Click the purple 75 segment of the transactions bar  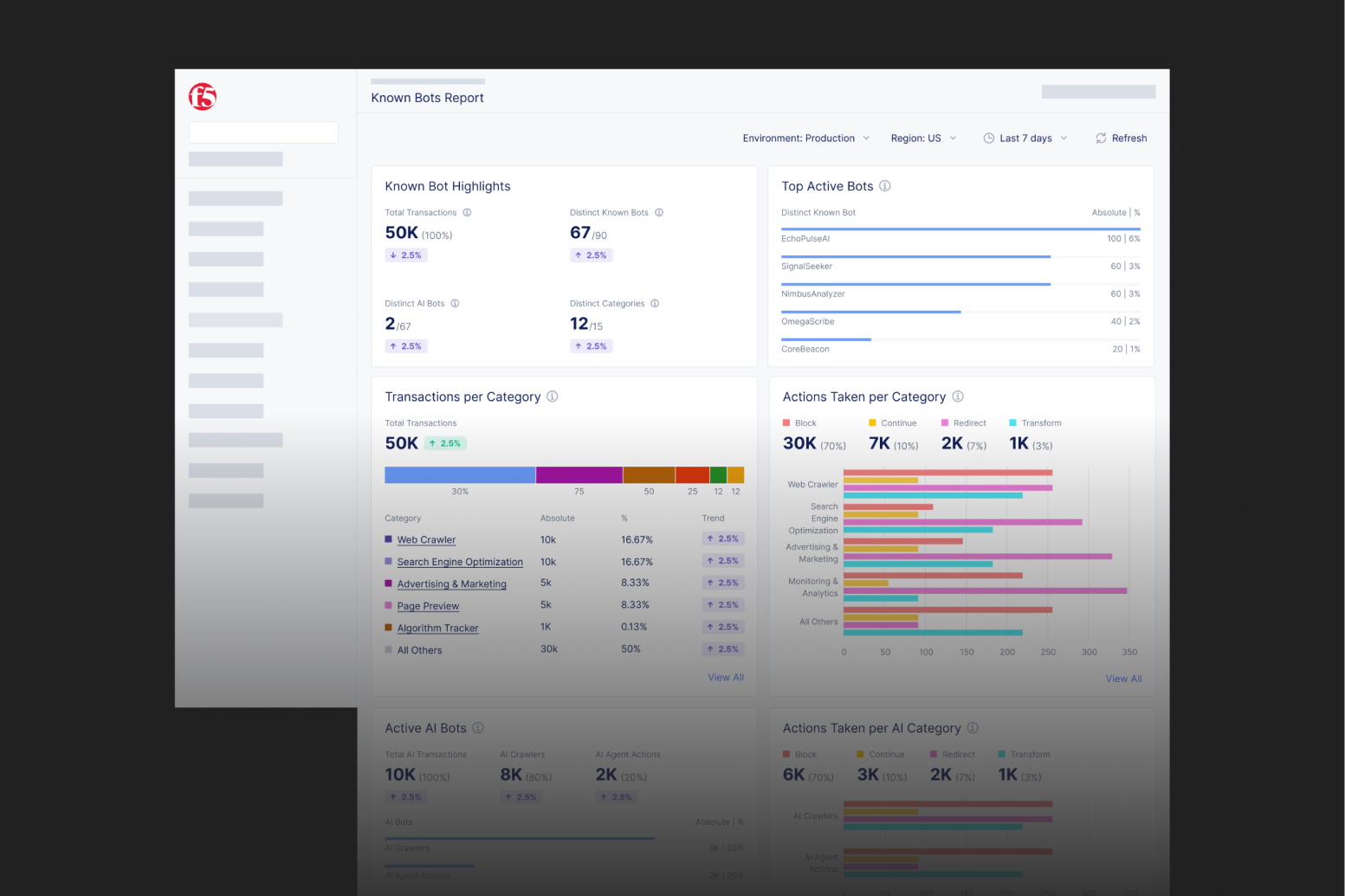tap(579, 475)
